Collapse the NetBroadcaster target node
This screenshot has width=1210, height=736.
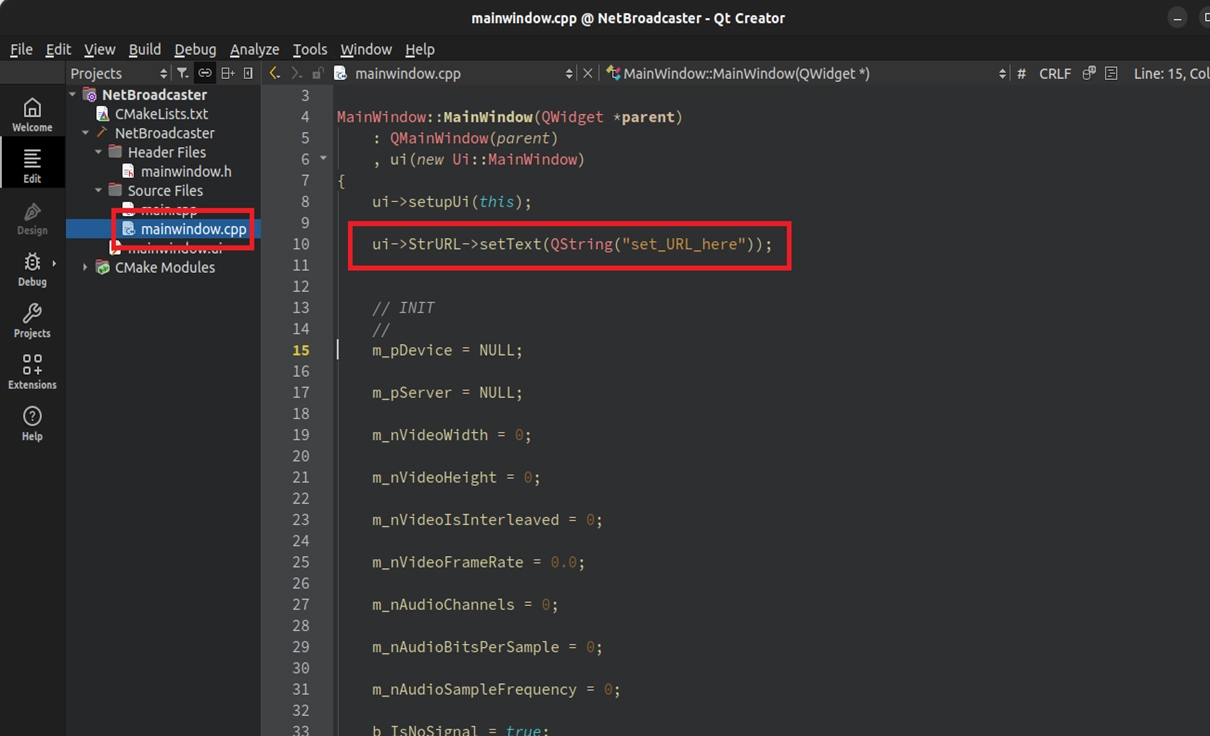click(x=86, y=133)
